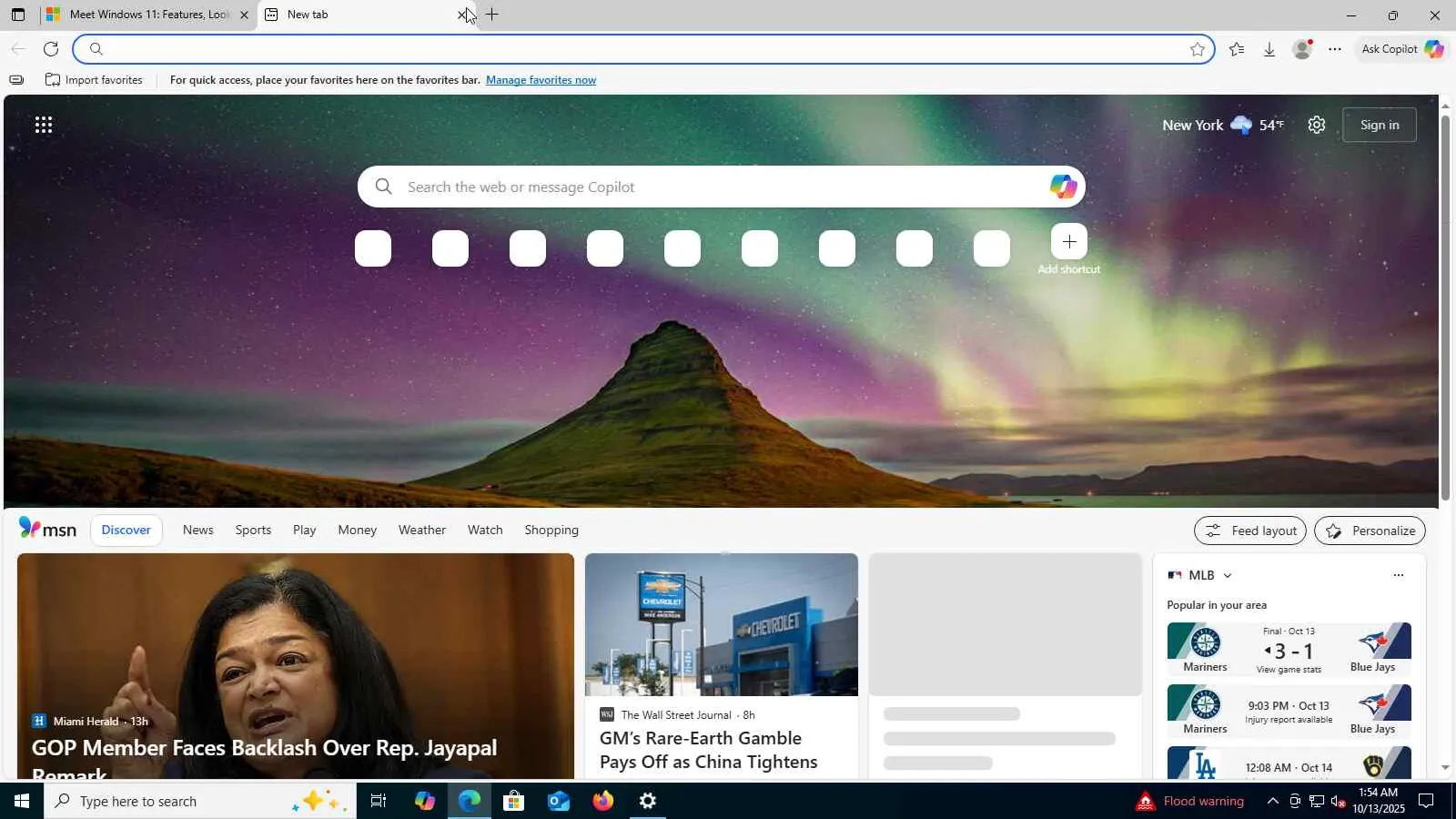Open Microsoft Store from the taskbar

point(513,801)
